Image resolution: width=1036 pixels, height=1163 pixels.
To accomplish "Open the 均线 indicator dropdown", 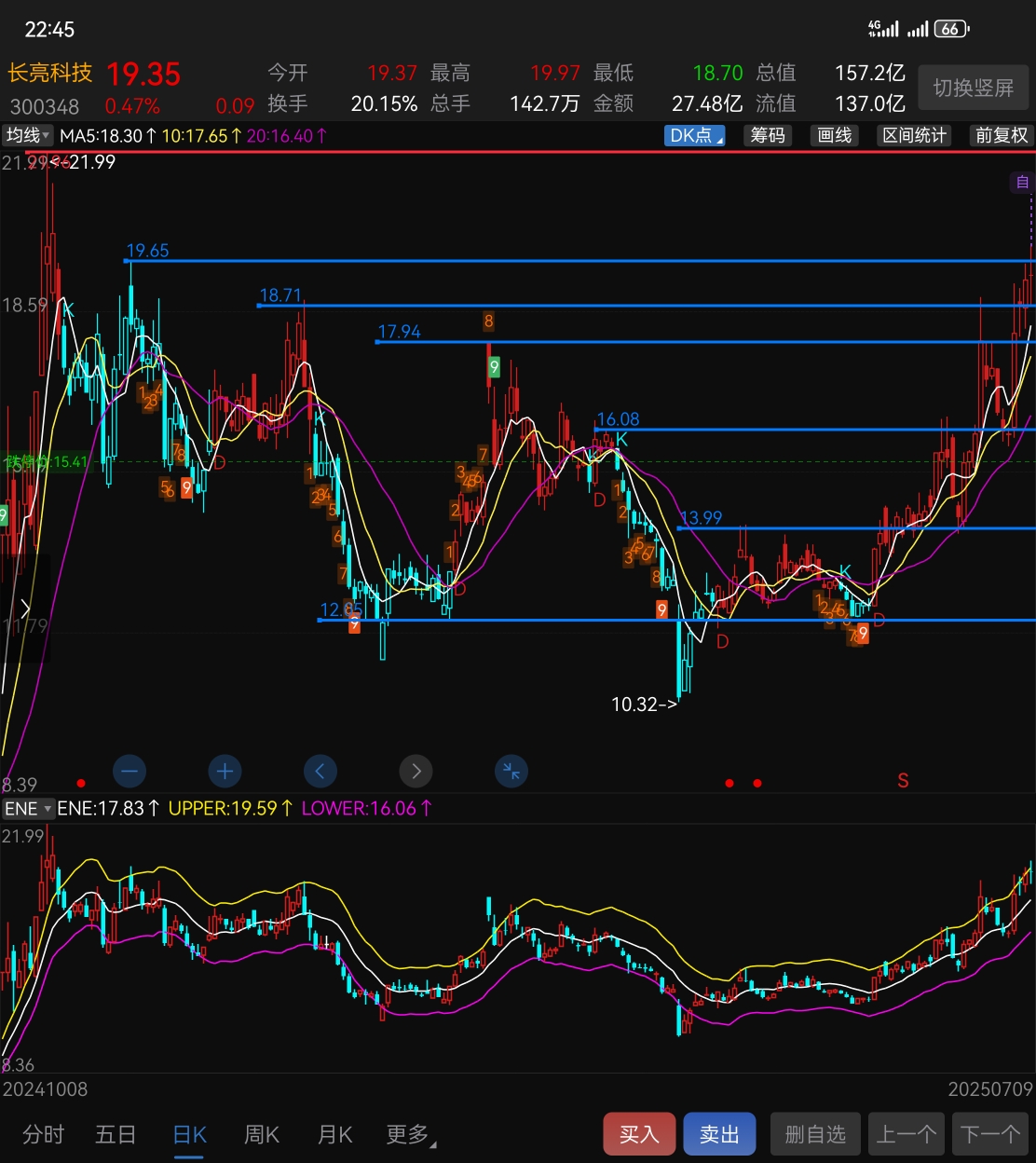I will pos(28,136).
